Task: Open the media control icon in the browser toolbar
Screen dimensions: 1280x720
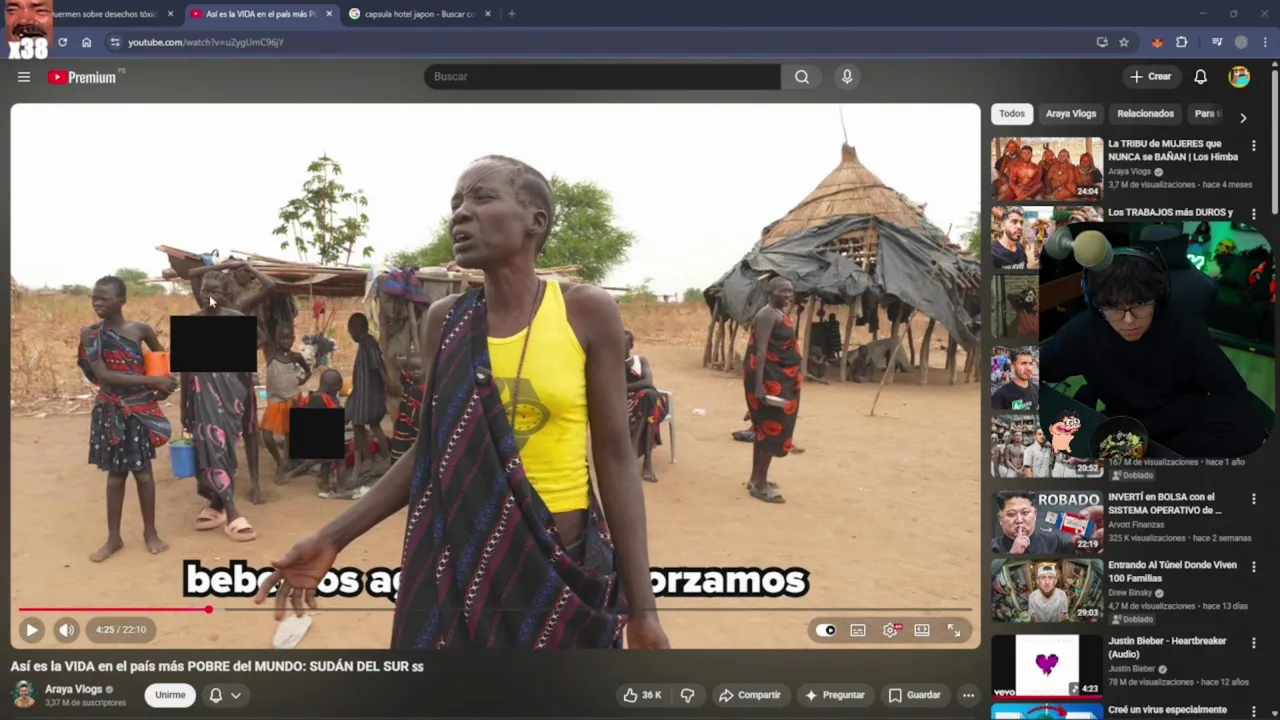Action: [1217, 42]
